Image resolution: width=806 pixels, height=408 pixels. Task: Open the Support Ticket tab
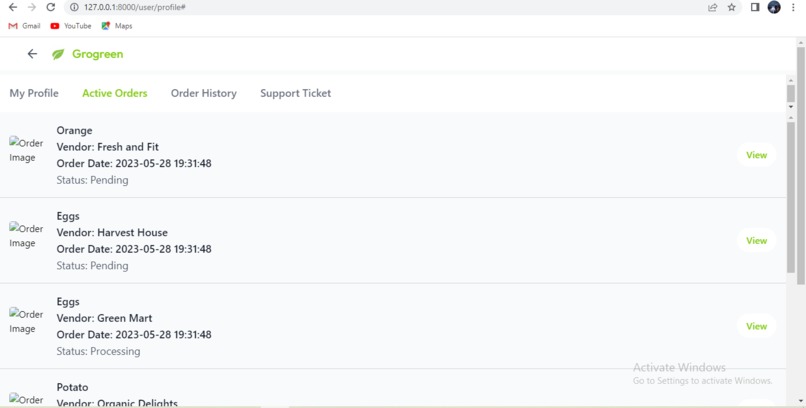(295, 93)
